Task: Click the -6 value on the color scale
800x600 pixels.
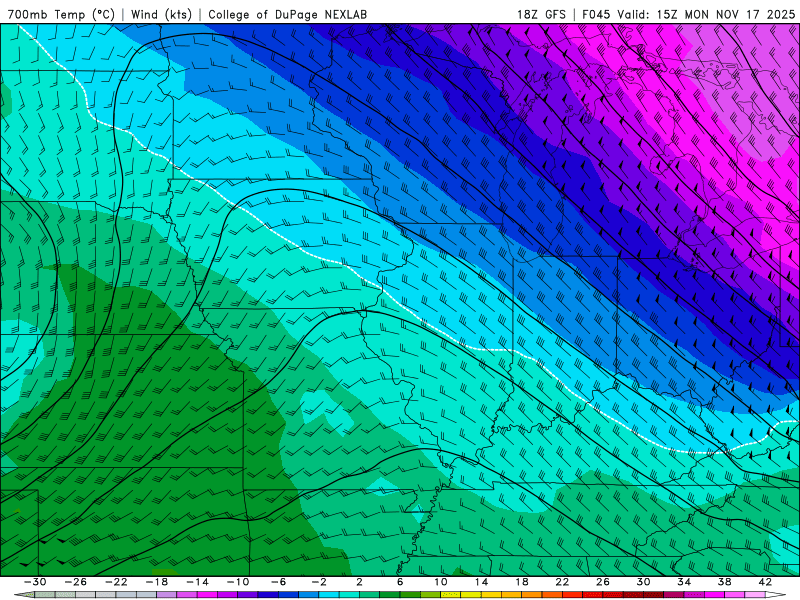Action: point(279,582)
